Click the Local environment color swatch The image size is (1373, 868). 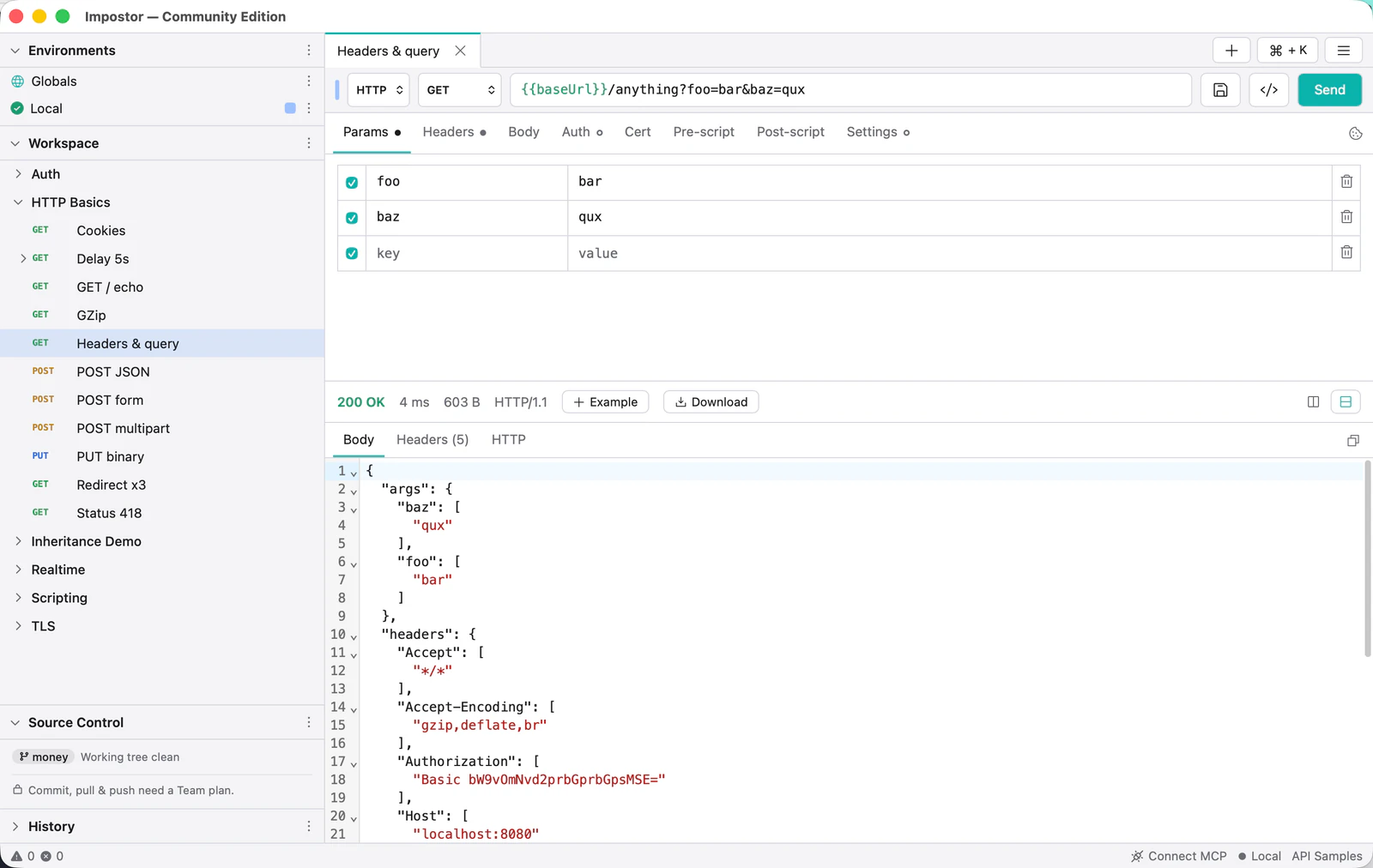[290, 109]
